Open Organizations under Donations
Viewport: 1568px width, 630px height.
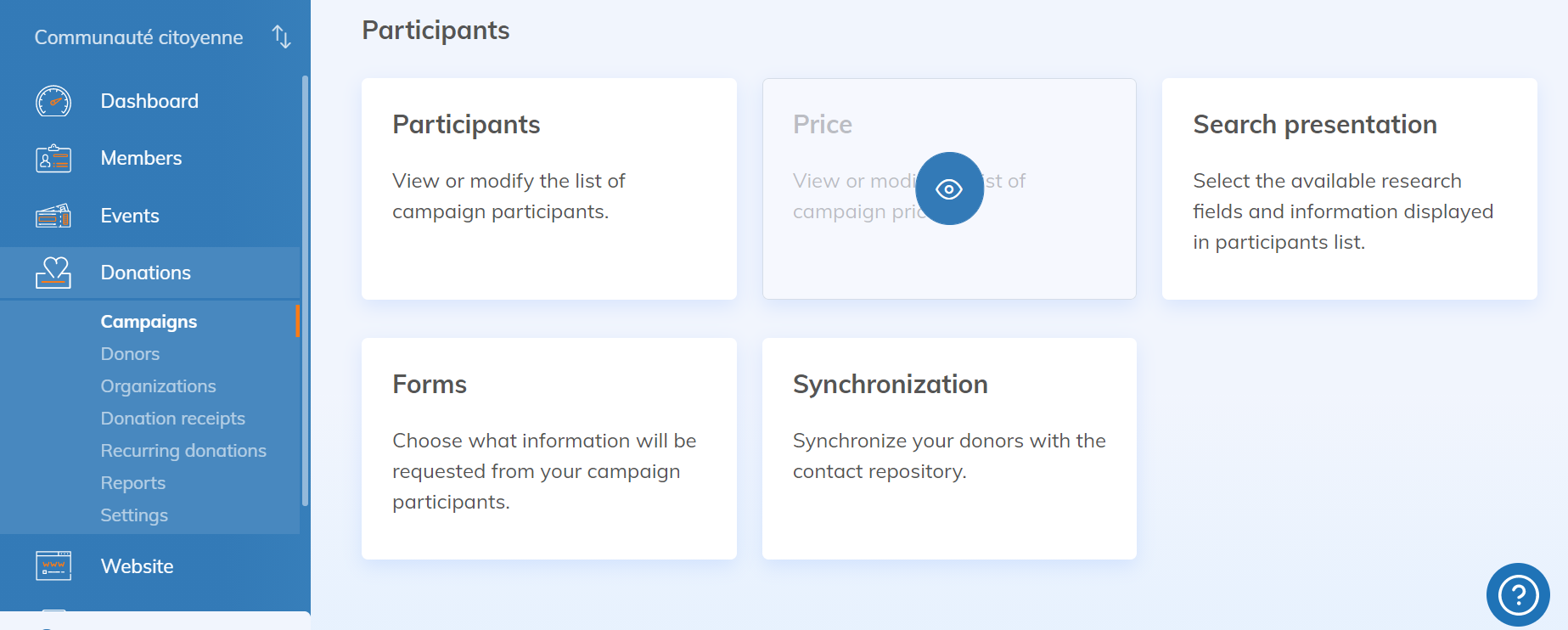[x=158, y=386]
